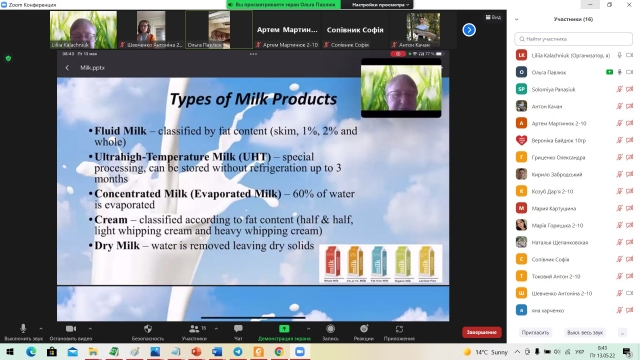Click the green encryption shield icon
640x360 pixels.
(8, 58)
